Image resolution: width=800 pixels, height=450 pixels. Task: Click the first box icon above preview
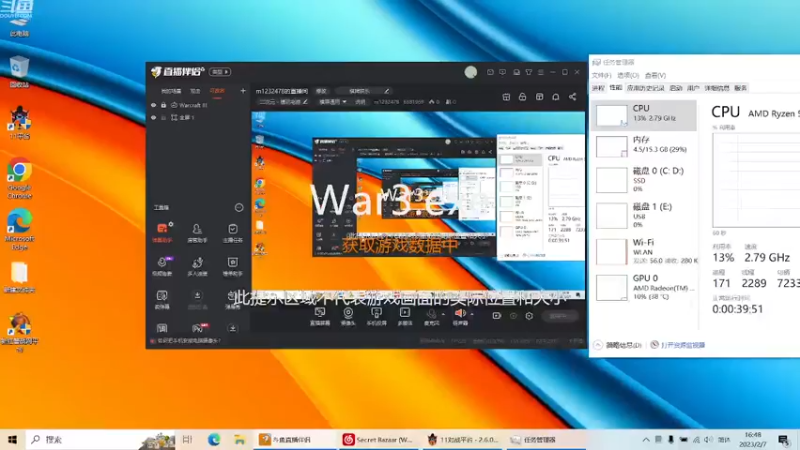click(506, 97)
